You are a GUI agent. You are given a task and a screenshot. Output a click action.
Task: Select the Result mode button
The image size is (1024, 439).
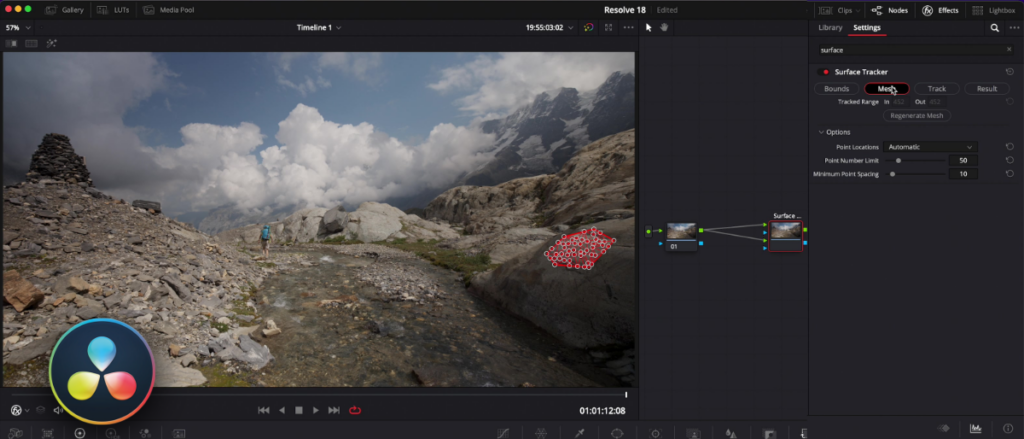[987, 89]
